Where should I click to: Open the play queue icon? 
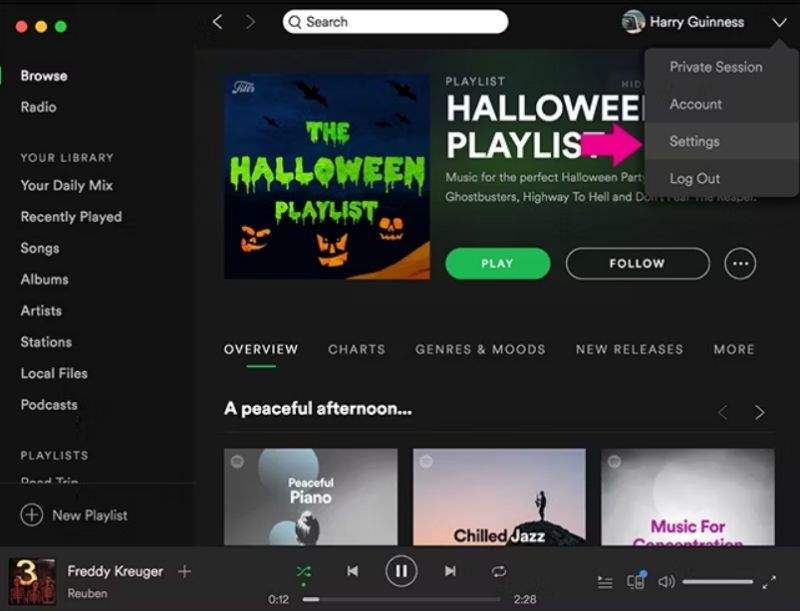(605, 582)
